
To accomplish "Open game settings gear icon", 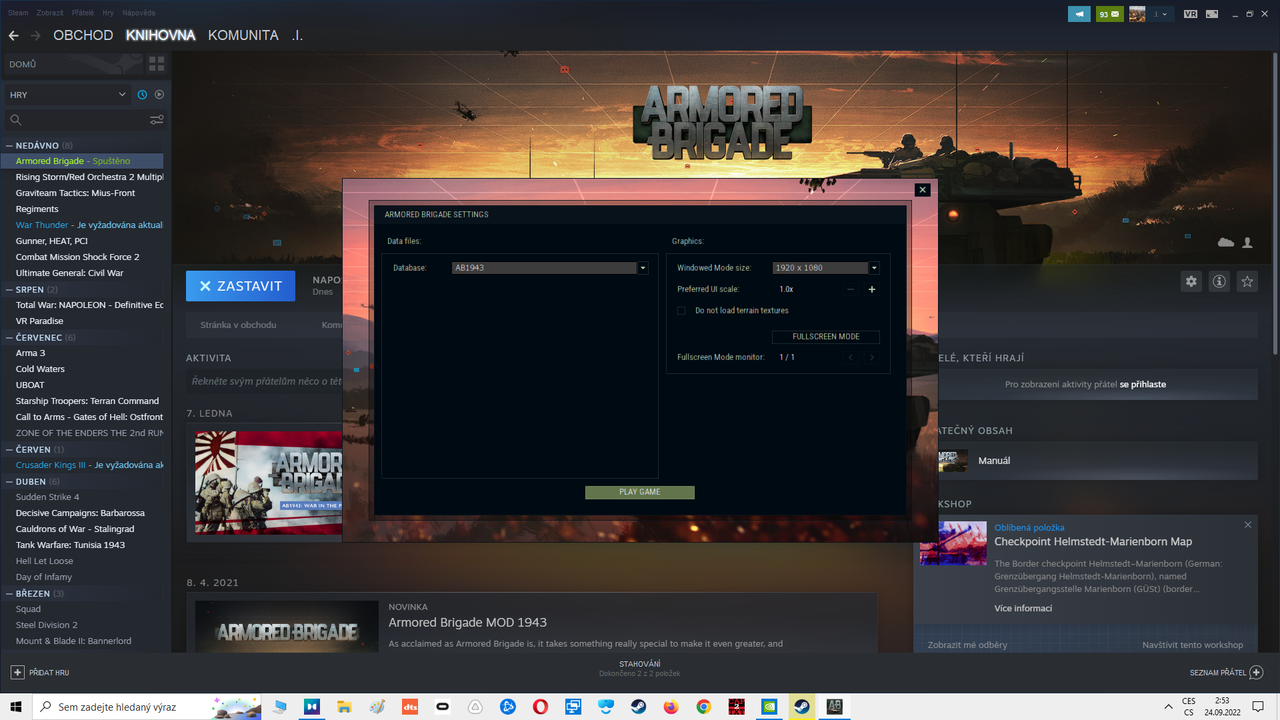I will pos(1191,282).
